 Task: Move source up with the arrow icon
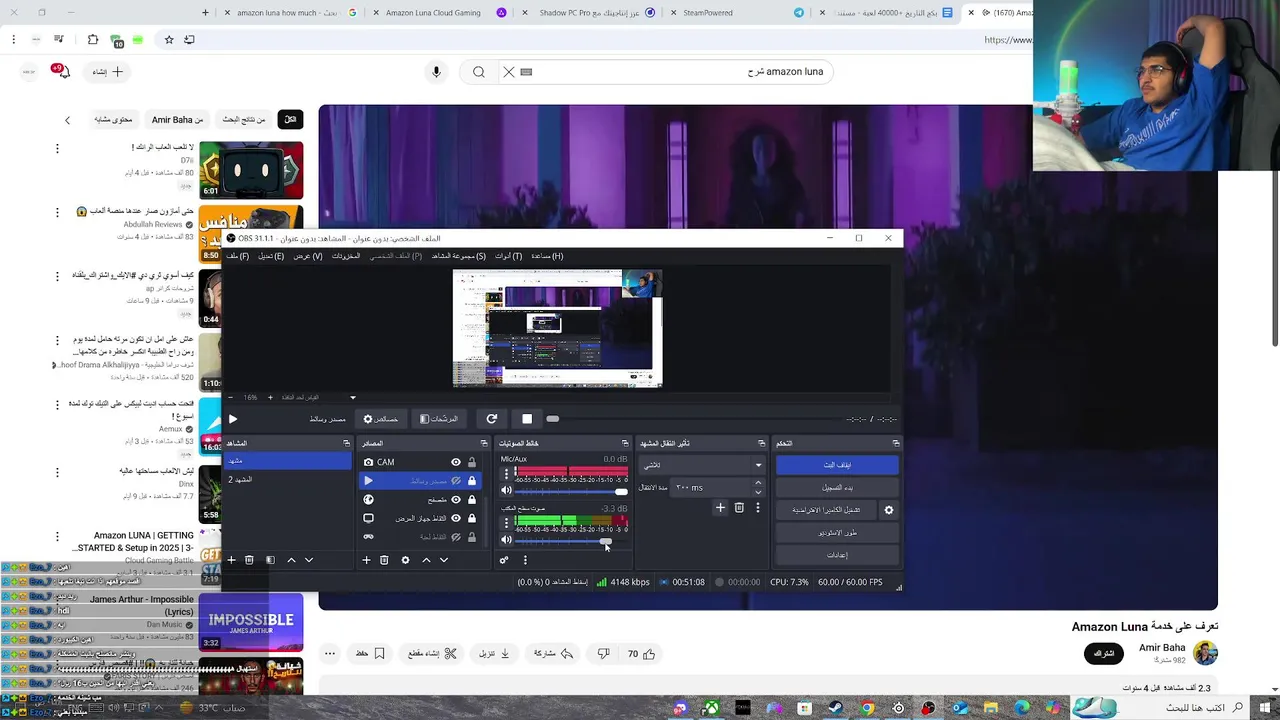426,560
